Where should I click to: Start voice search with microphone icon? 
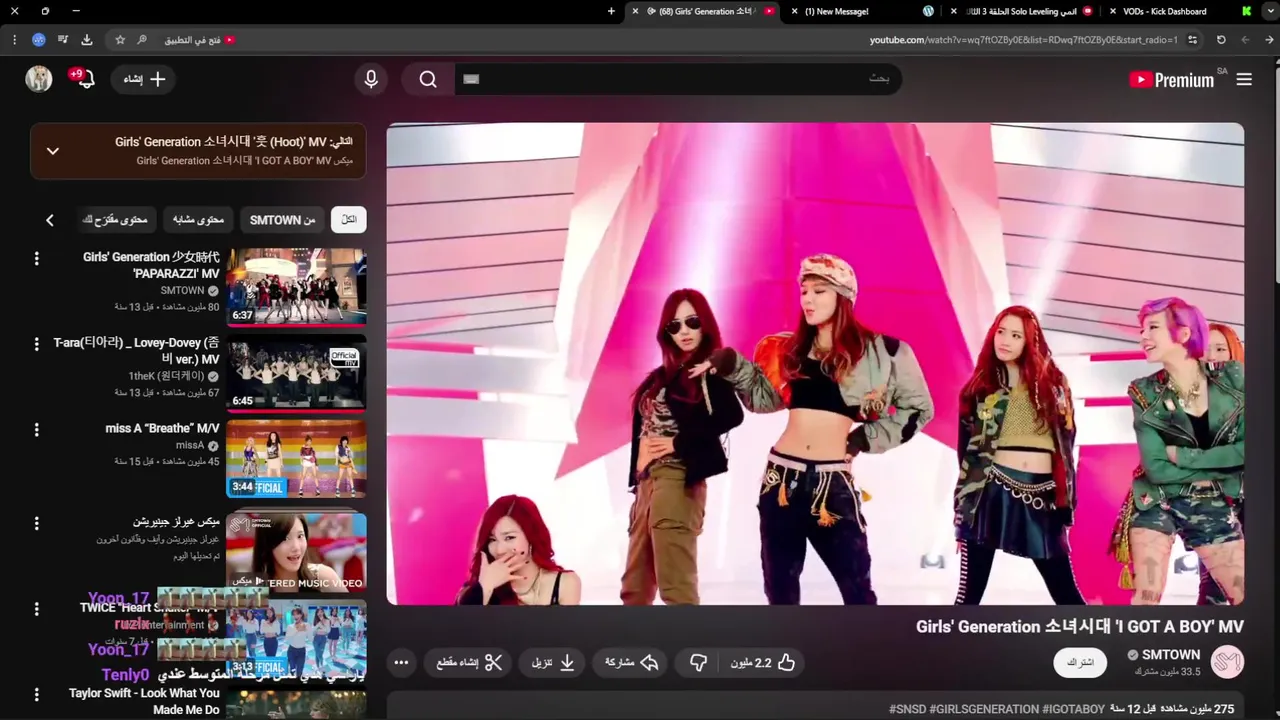[x=371, y=79]
